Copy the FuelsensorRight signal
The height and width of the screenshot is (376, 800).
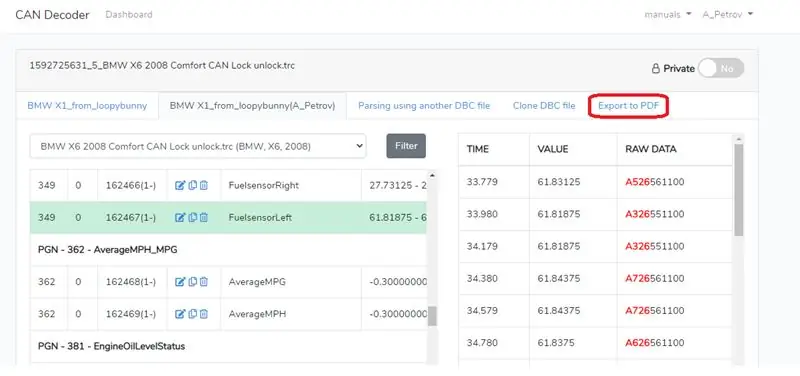tap(192, 186)
